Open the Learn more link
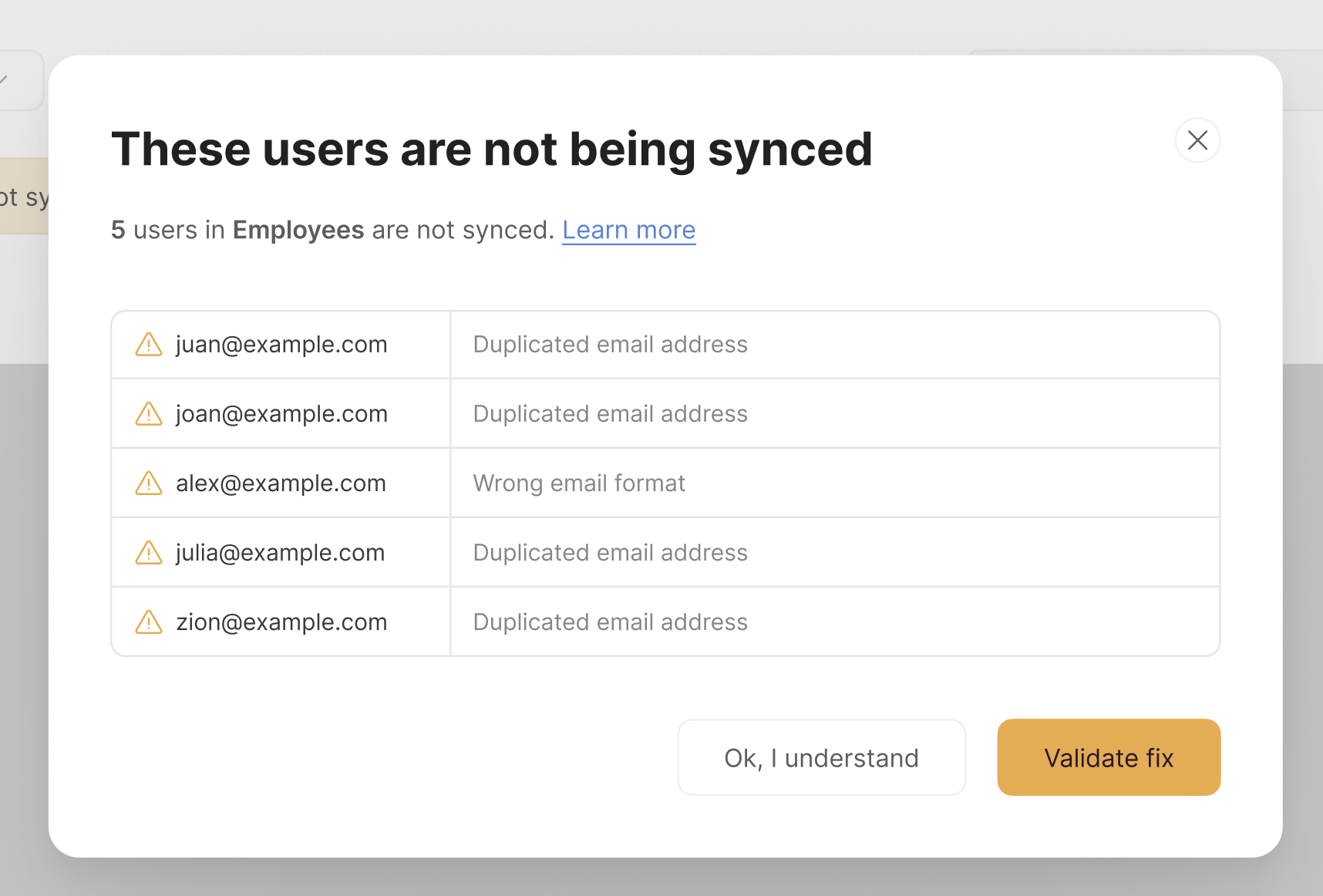 [628, 230]
